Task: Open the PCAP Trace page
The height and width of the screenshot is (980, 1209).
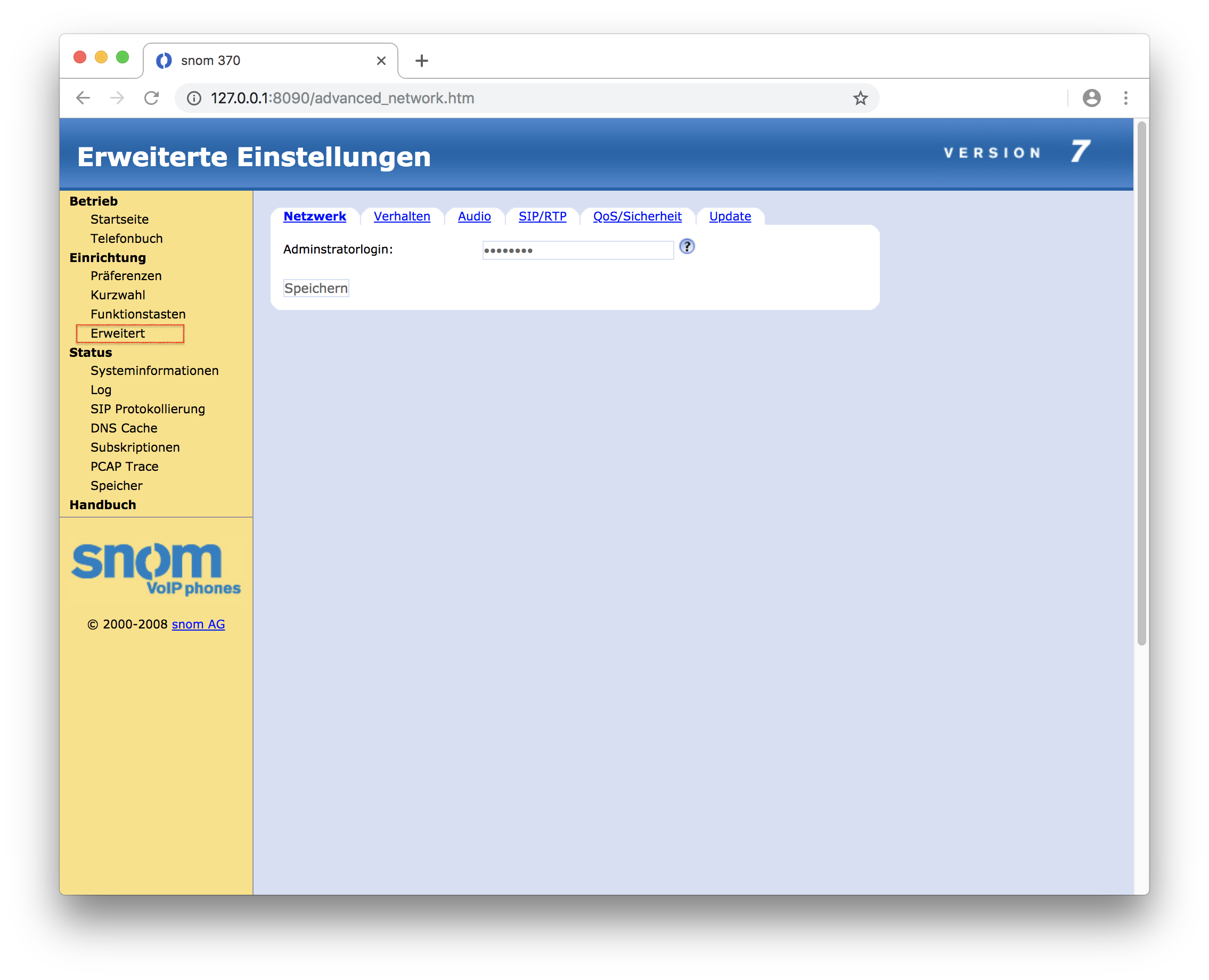Action: [124, 466]
